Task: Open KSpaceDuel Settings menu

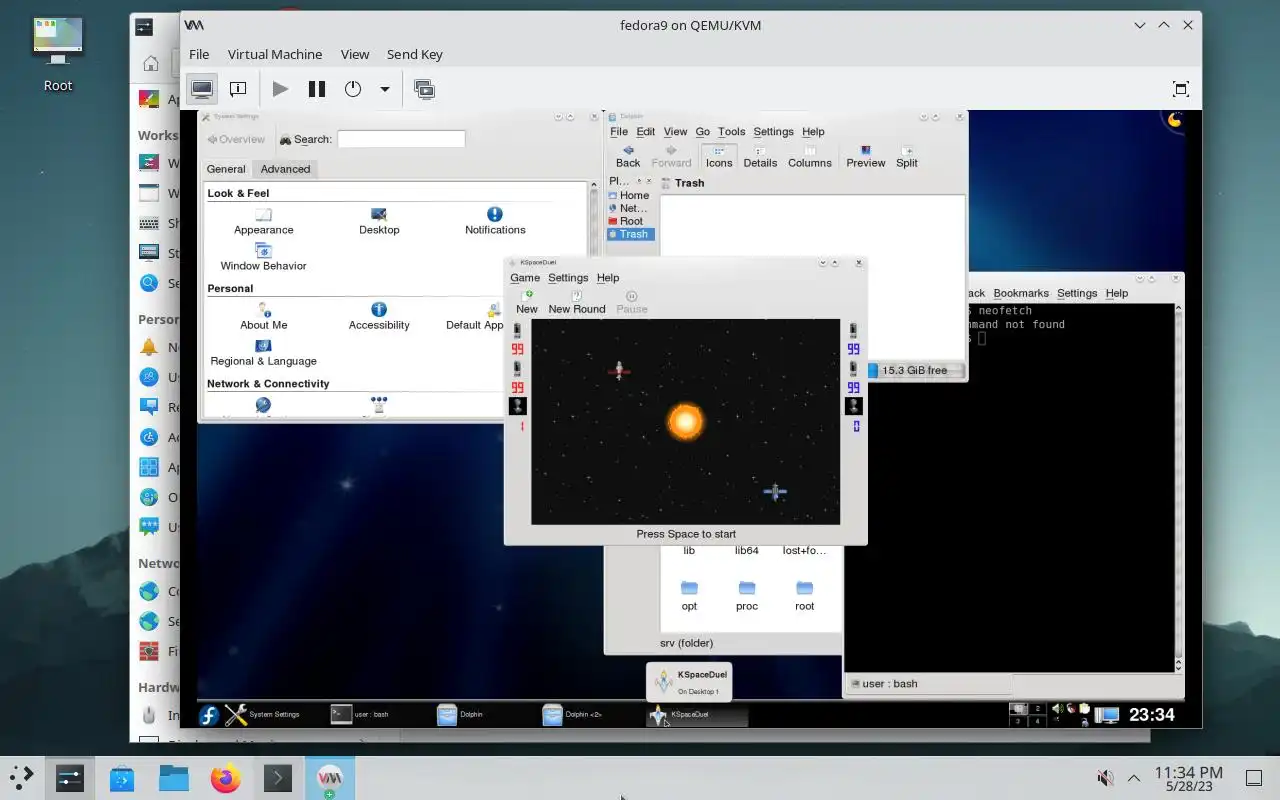Action: point(568,278)
